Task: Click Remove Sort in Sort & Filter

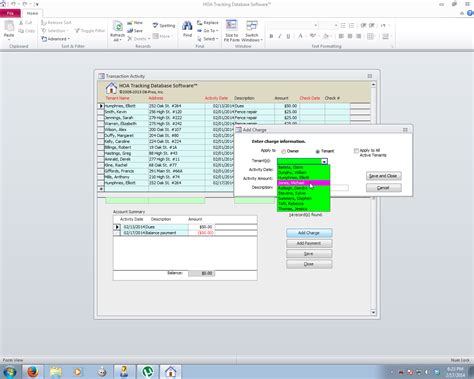Action: [x=56, y=23]
